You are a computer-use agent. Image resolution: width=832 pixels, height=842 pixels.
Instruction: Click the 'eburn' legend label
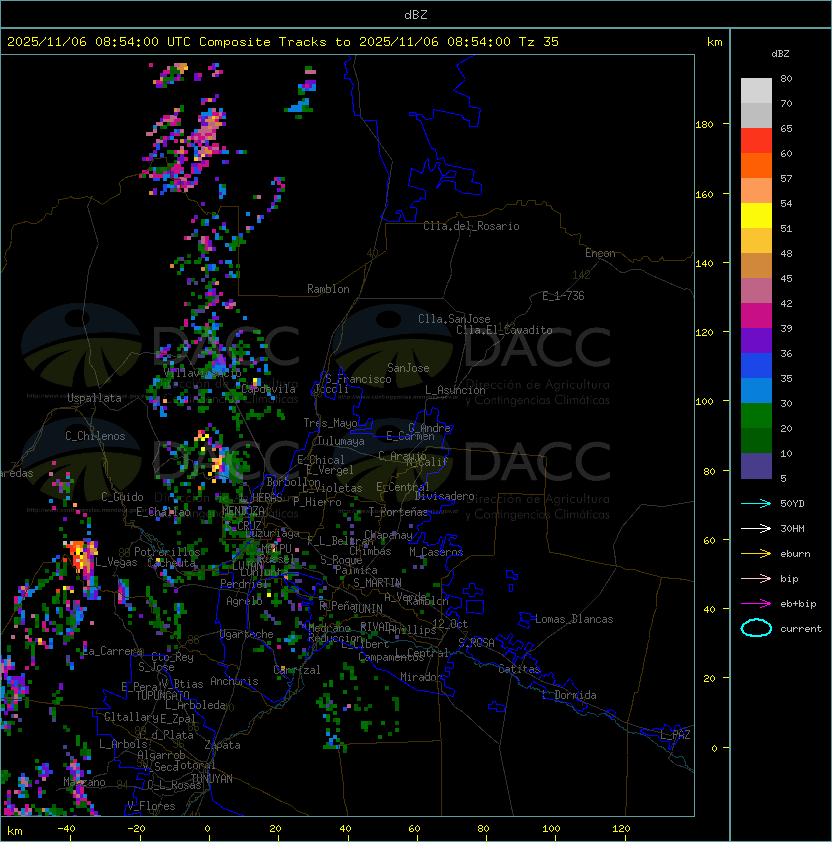point(795,554)
